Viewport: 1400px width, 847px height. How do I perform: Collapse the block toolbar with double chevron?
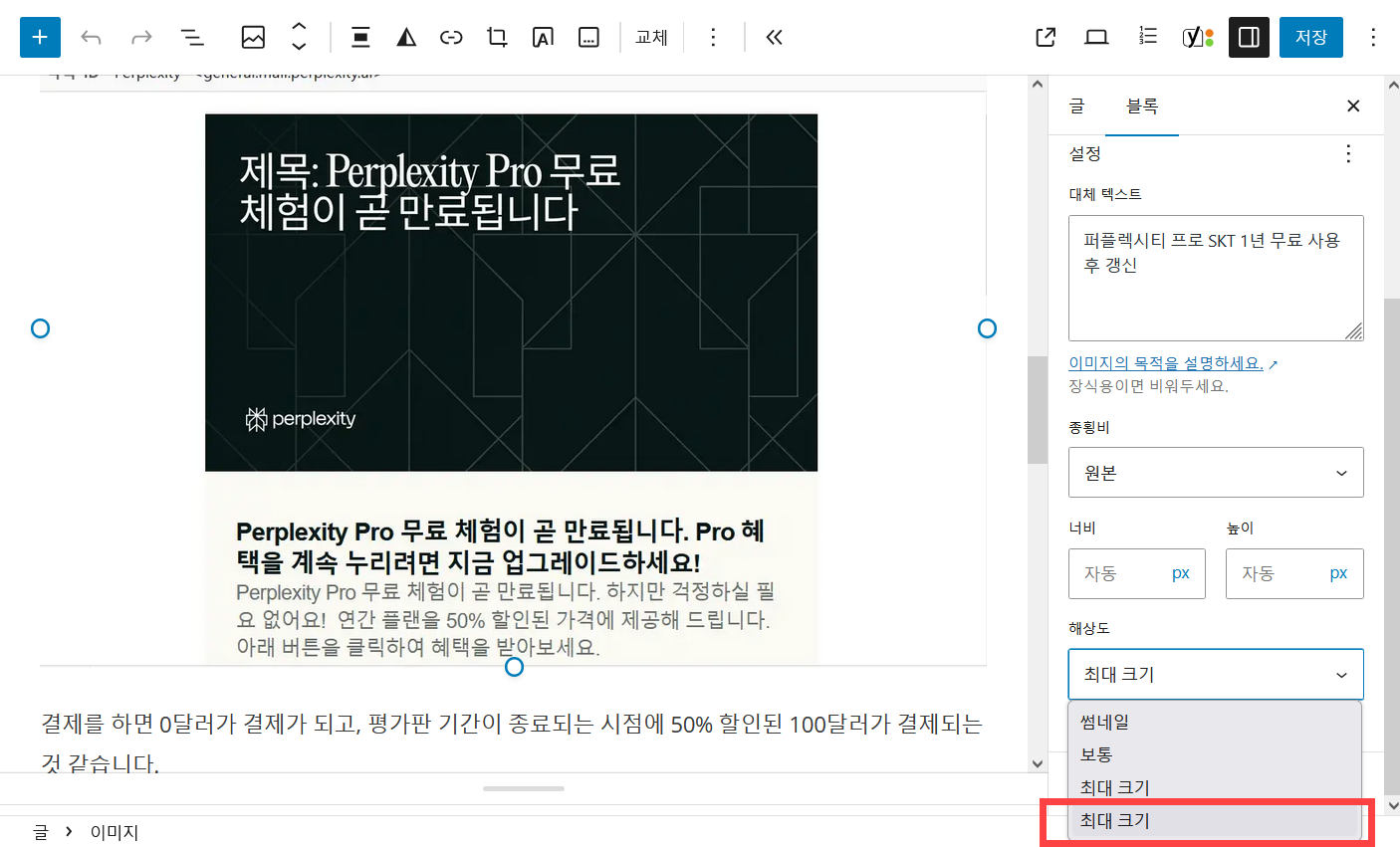(x=774, y=38)
